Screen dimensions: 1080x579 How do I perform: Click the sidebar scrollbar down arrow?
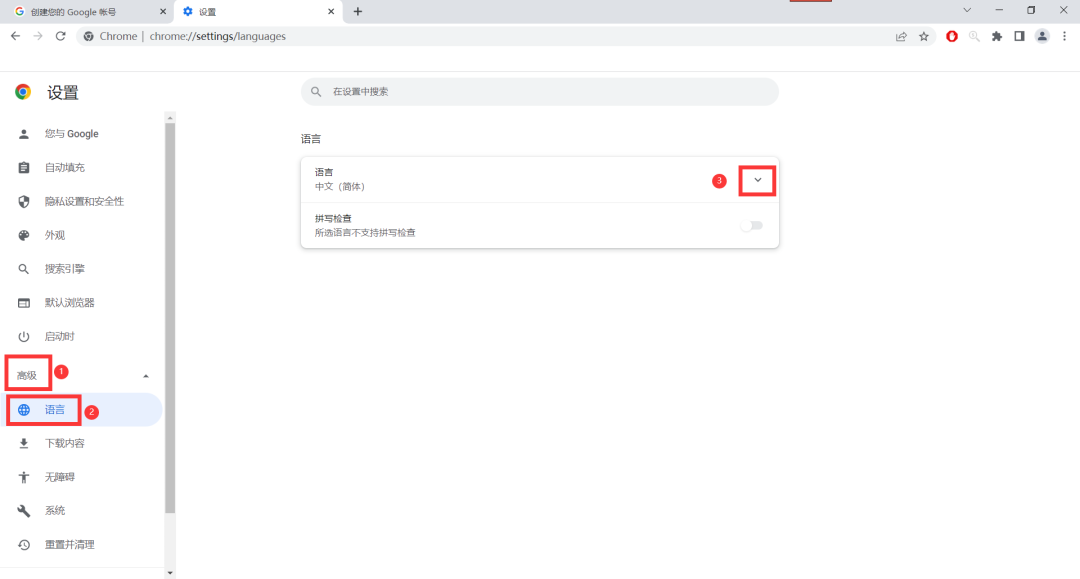coord(170,573)
